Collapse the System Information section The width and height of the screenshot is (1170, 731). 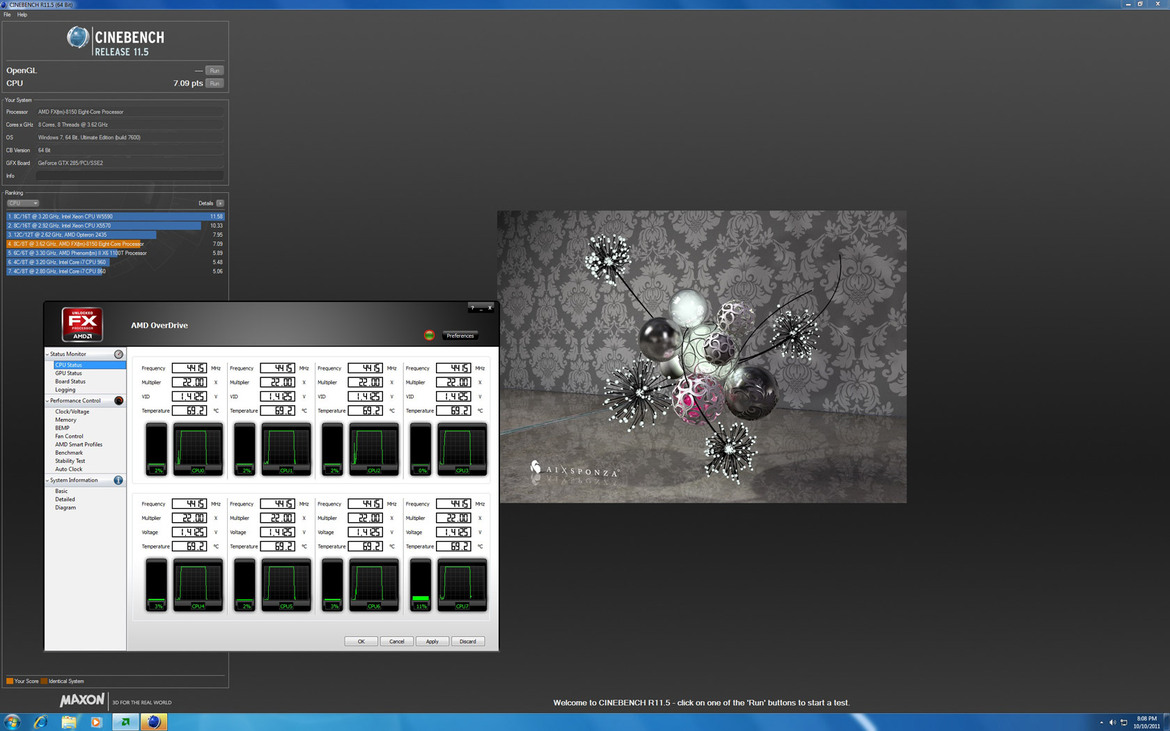tap(48, 480)
